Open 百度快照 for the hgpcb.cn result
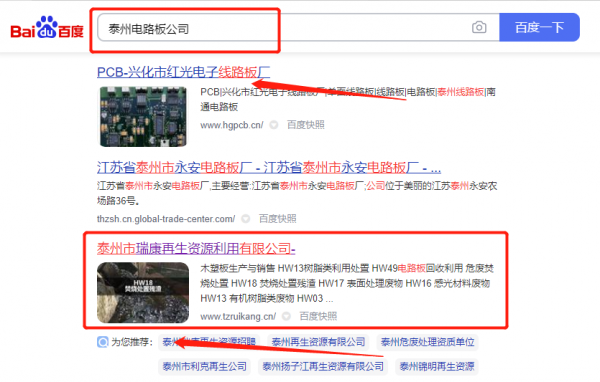This screenshot has height=382, width=600. click(x=306, y=125)
